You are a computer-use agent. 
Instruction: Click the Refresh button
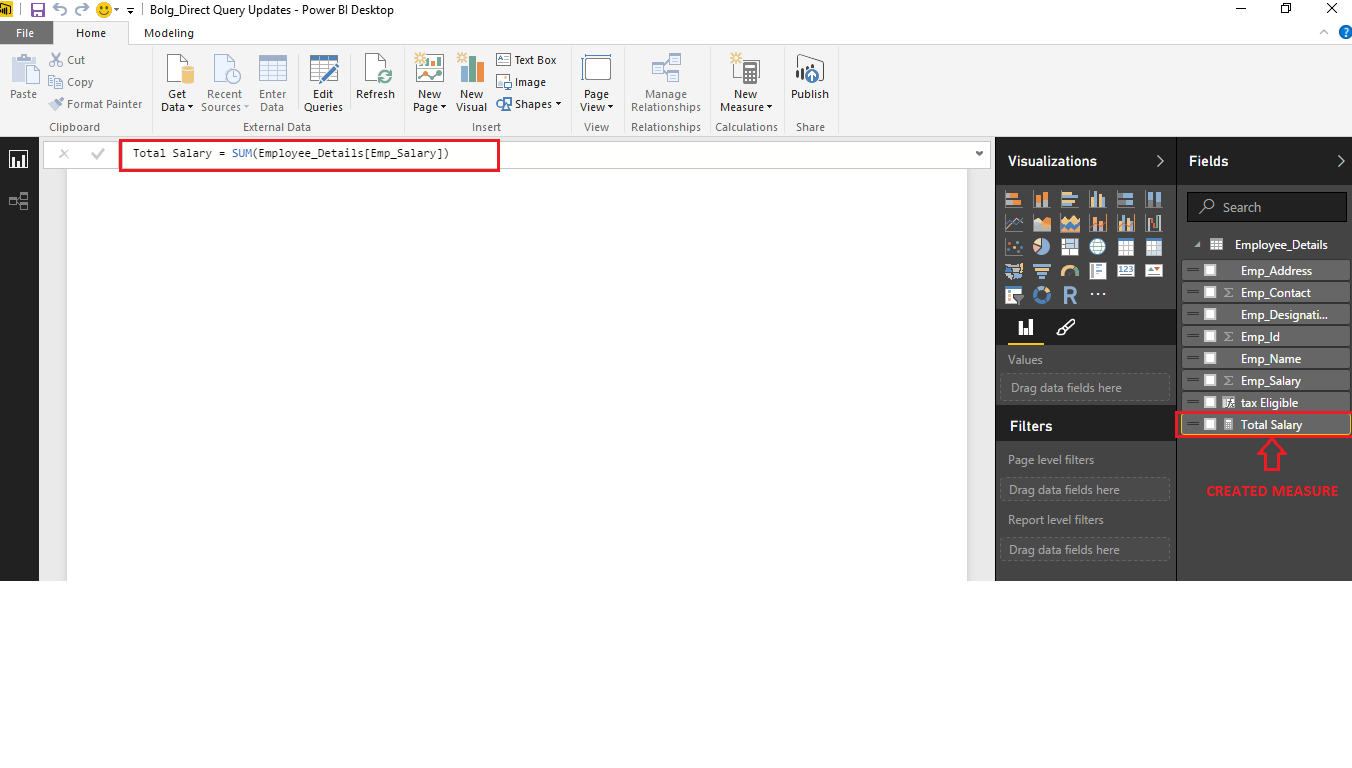pyautogui.click(x=375, y=77)
